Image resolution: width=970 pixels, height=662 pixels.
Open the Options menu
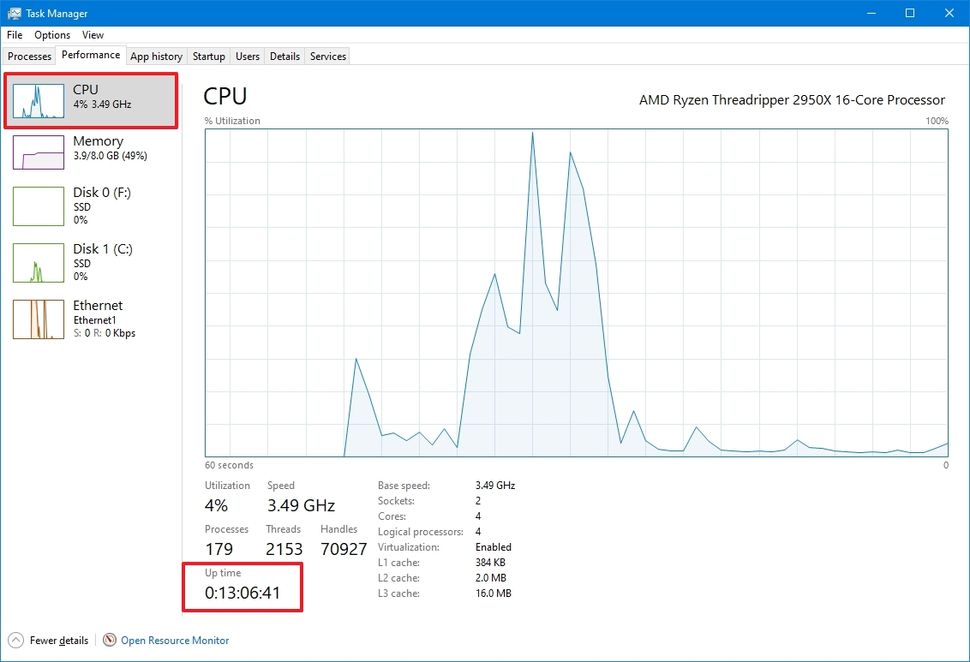[51, 34]
